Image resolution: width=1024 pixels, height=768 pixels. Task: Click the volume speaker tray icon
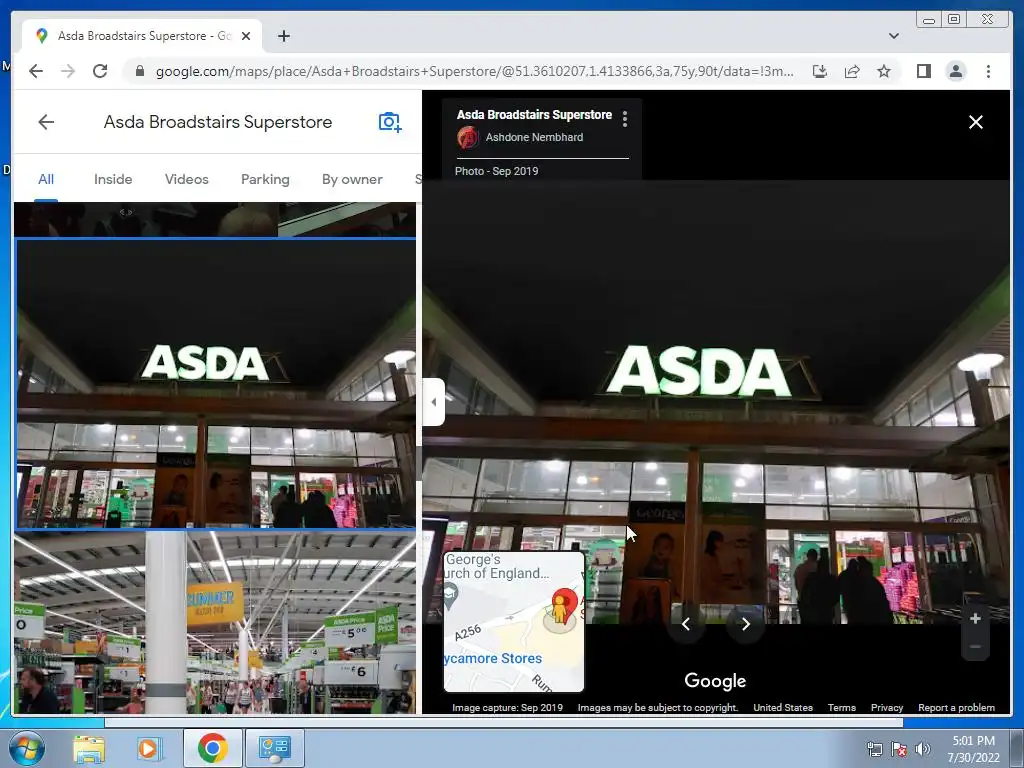click(922, 749)
